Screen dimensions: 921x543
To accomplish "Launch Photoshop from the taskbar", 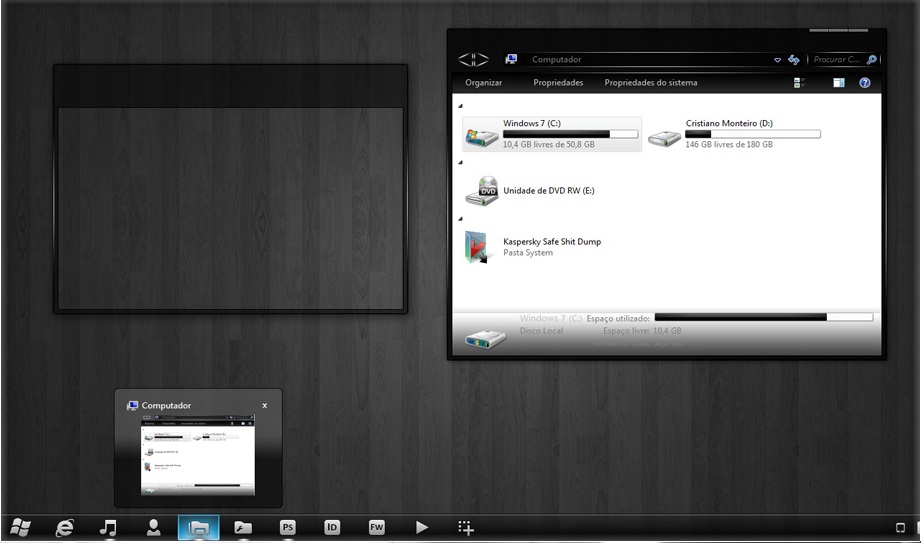I will (288, 527).
